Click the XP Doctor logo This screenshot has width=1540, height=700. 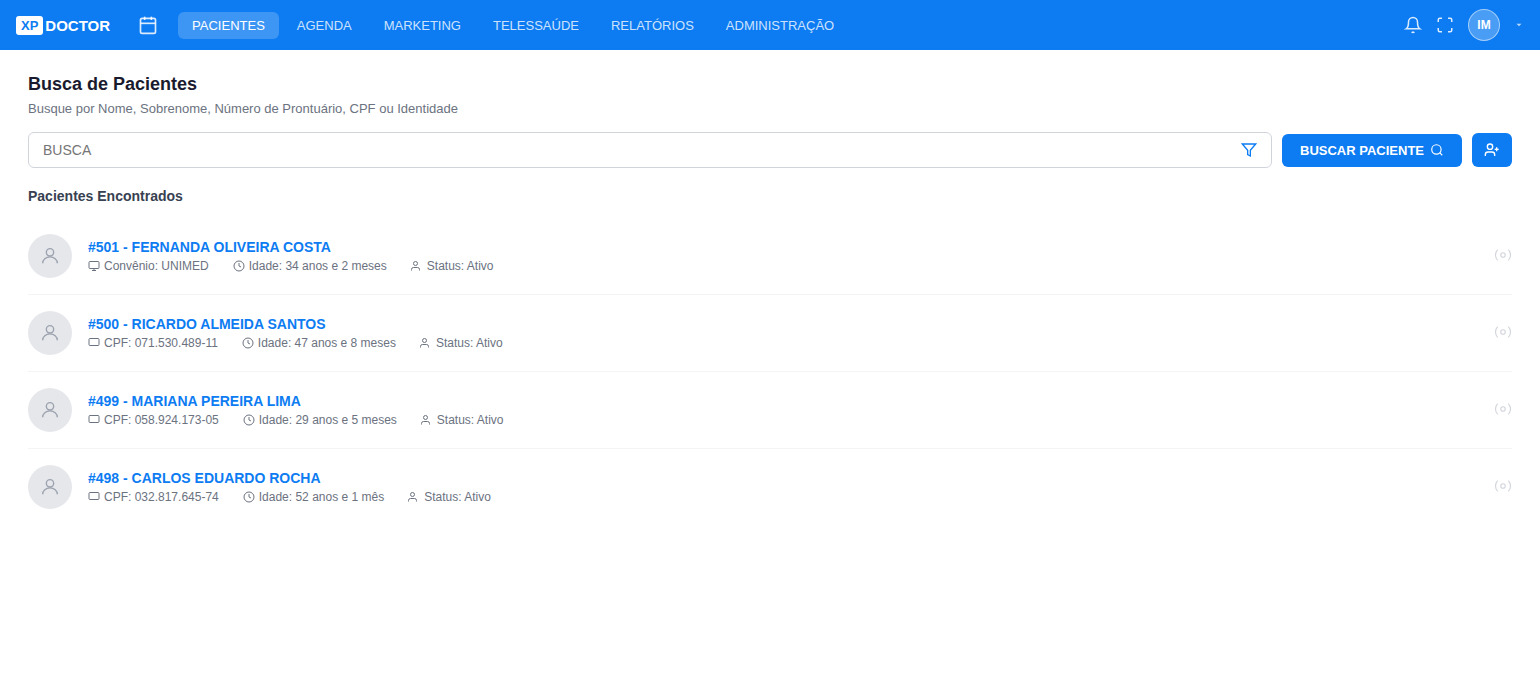click(63, 25)
